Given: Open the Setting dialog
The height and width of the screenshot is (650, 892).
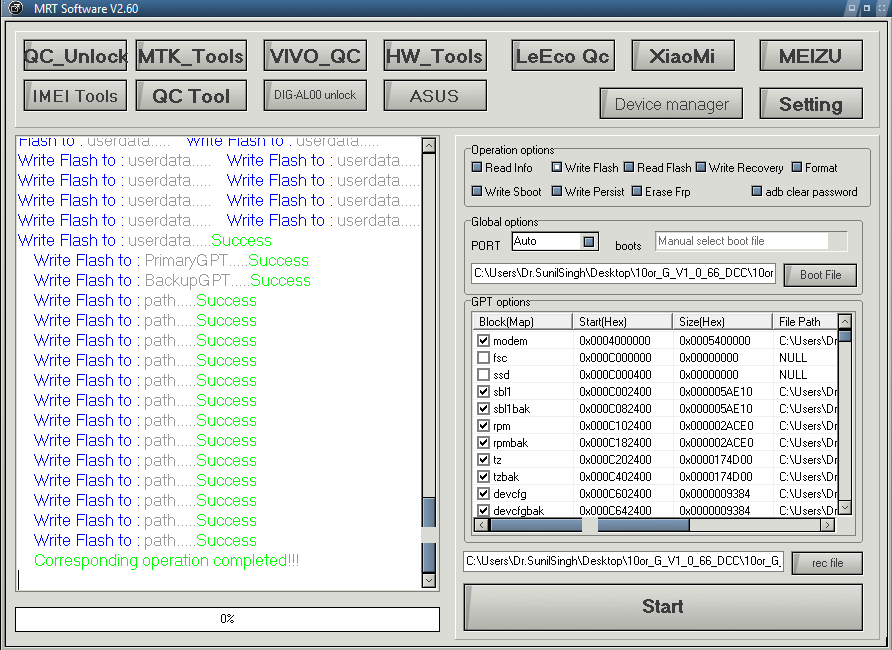Looking at the screenshot, I should tap(811, 103).
